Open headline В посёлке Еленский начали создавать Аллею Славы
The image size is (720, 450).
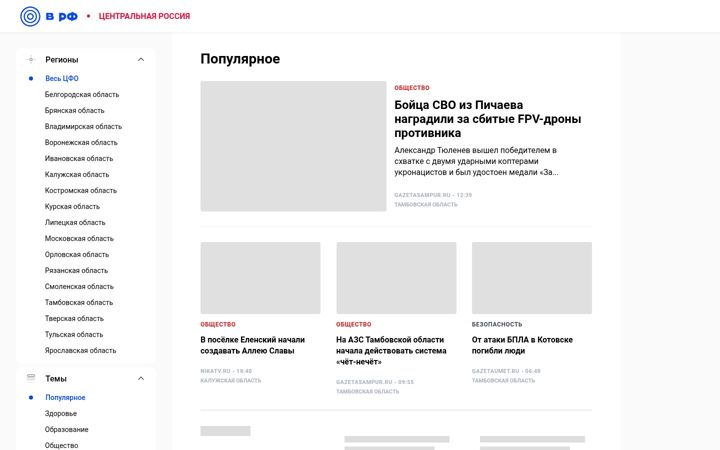253,345
